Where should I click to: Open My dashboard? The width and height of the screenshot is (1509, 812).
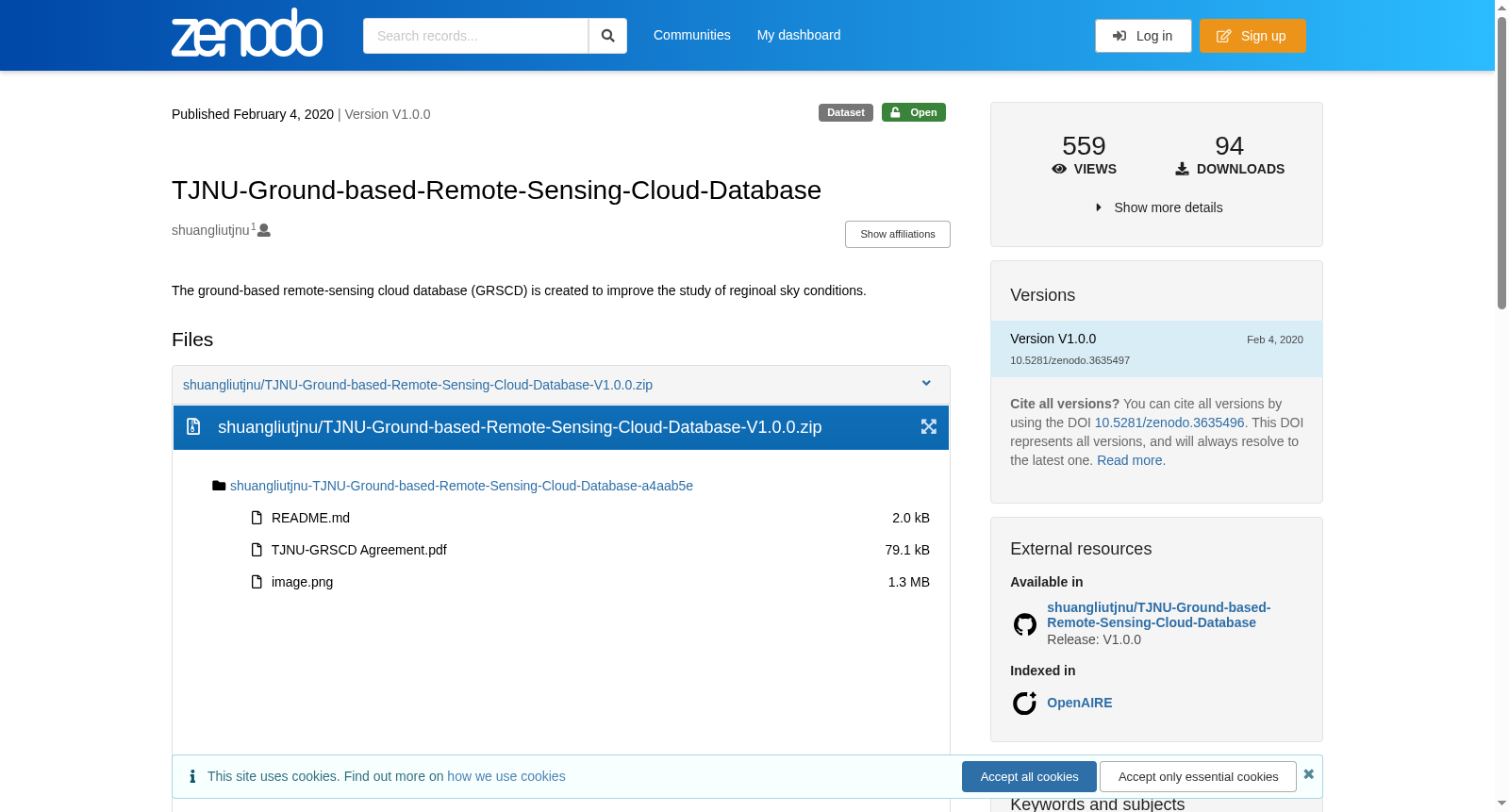coord(799,35)
